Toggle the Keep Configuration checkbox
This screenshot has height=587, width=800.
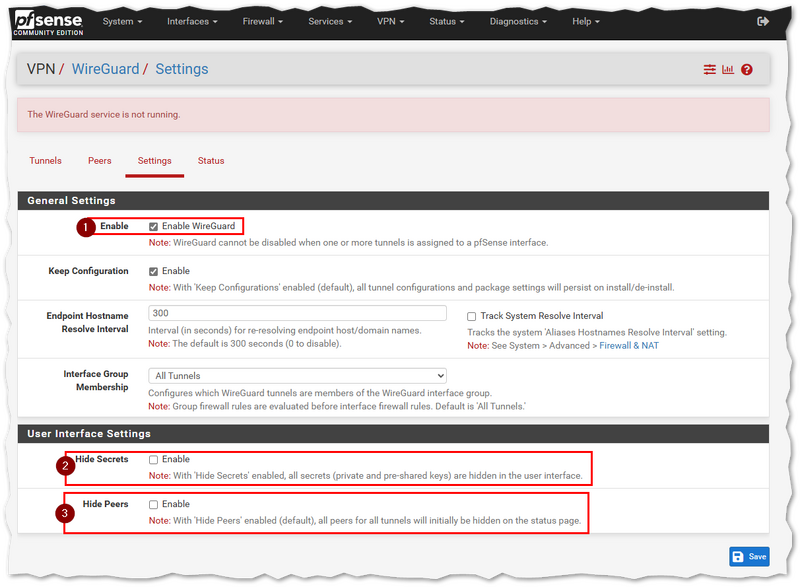153,271
